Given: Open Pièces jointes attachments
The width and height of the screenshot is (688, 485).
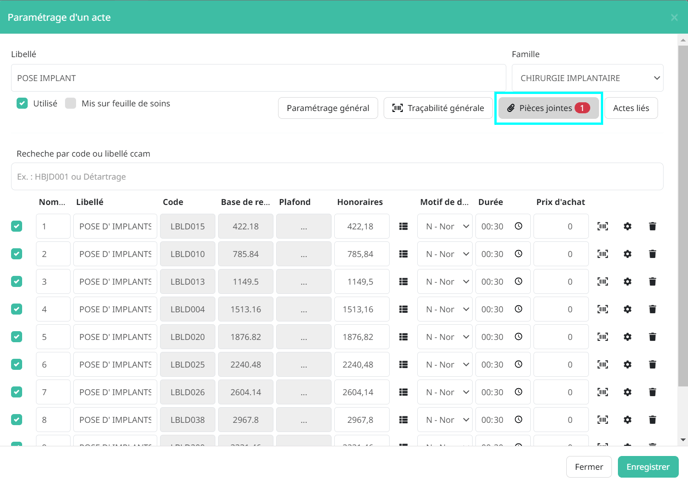Looking at the screenshot, I should (548, 108).
